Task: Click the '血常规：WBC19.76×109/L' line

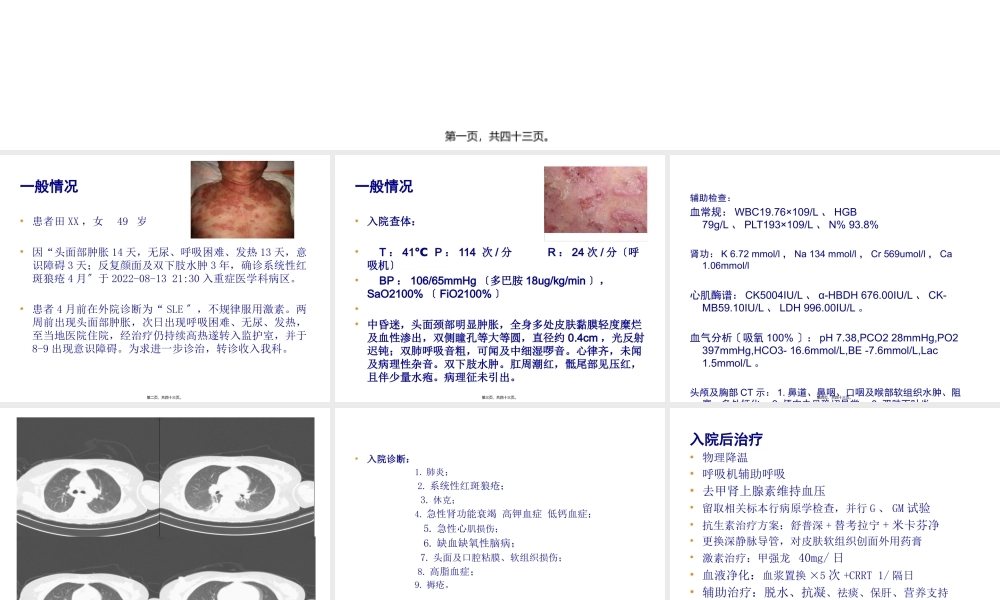Action: coord(784,218)
